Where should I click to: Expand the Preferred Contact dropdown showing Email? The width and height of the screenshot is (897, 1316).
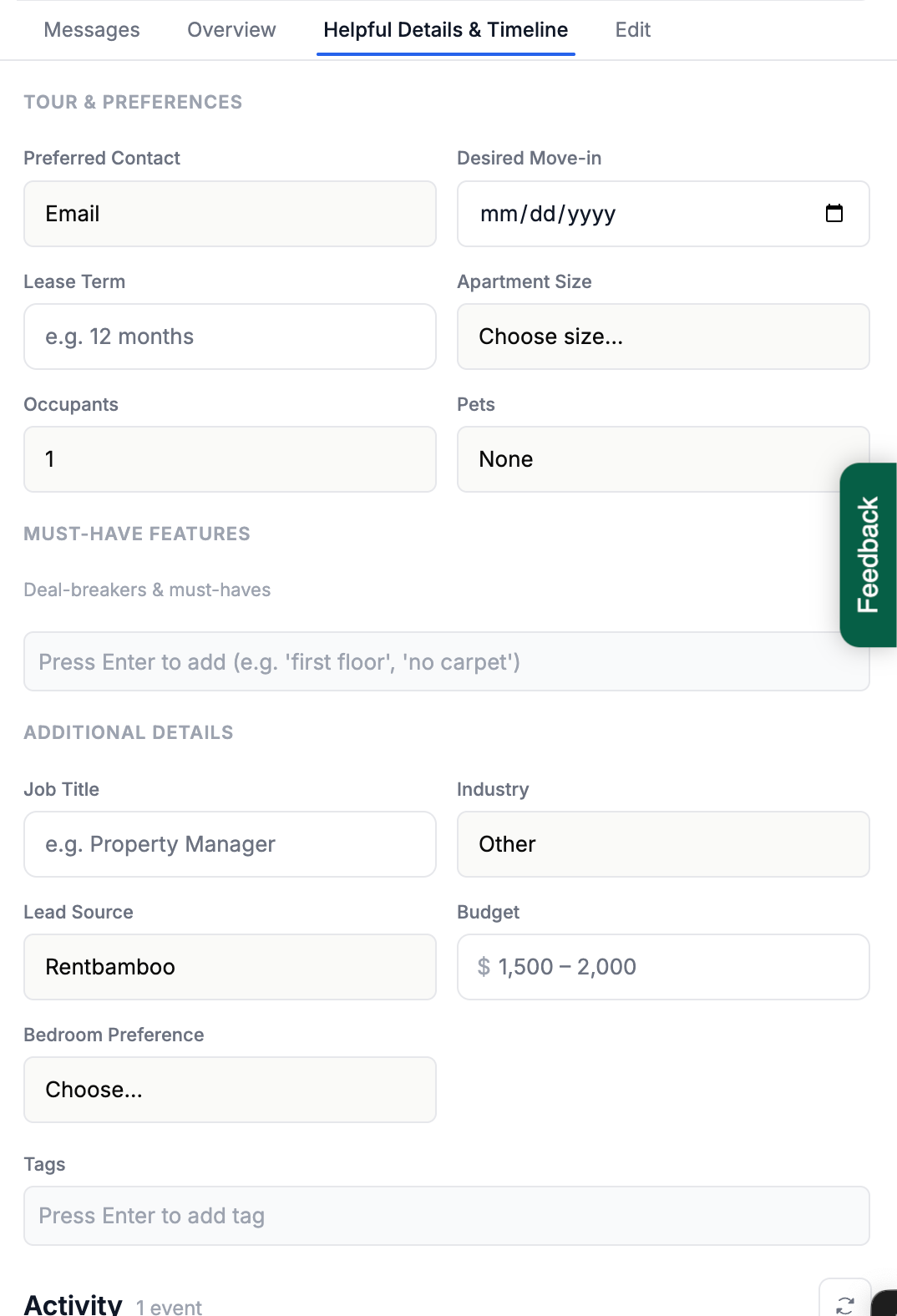(x=230, y=214)
